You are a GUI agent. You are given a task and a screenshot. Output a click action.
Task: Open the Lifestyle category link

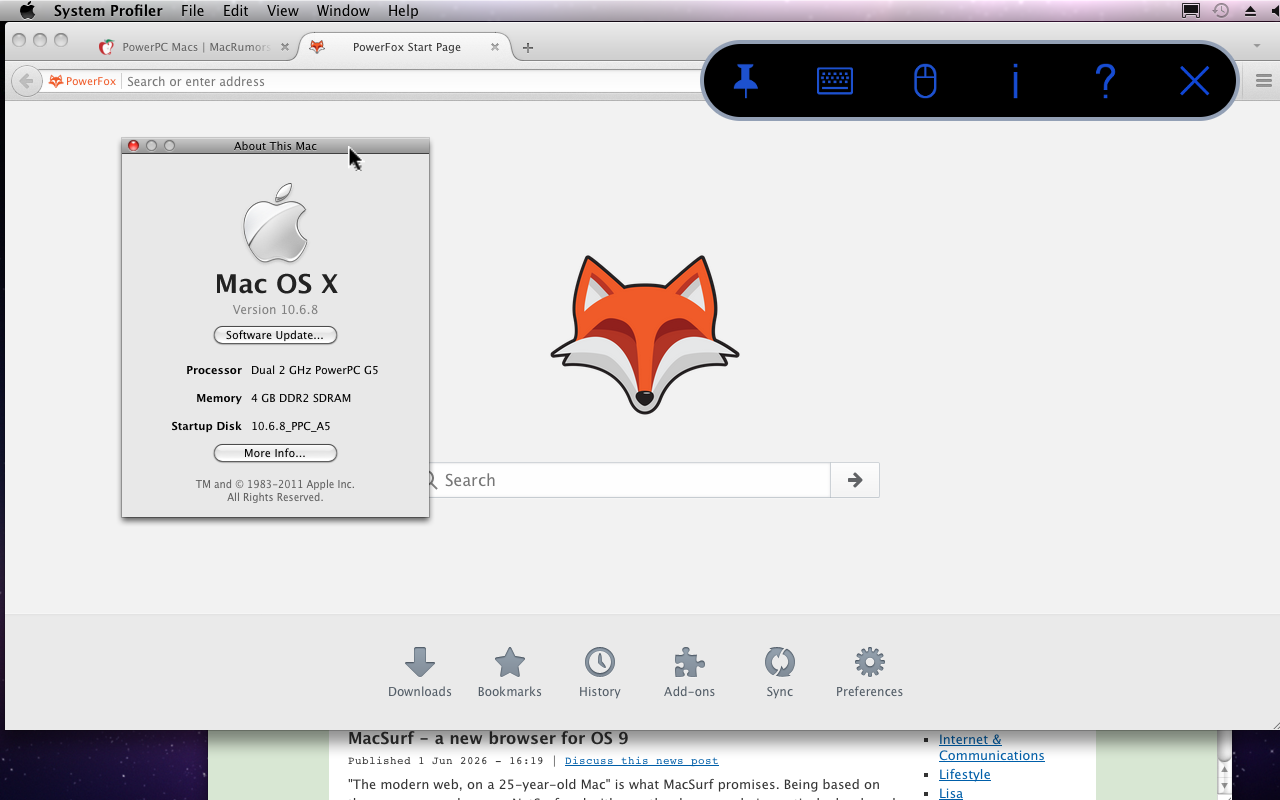tap(965, 775)
